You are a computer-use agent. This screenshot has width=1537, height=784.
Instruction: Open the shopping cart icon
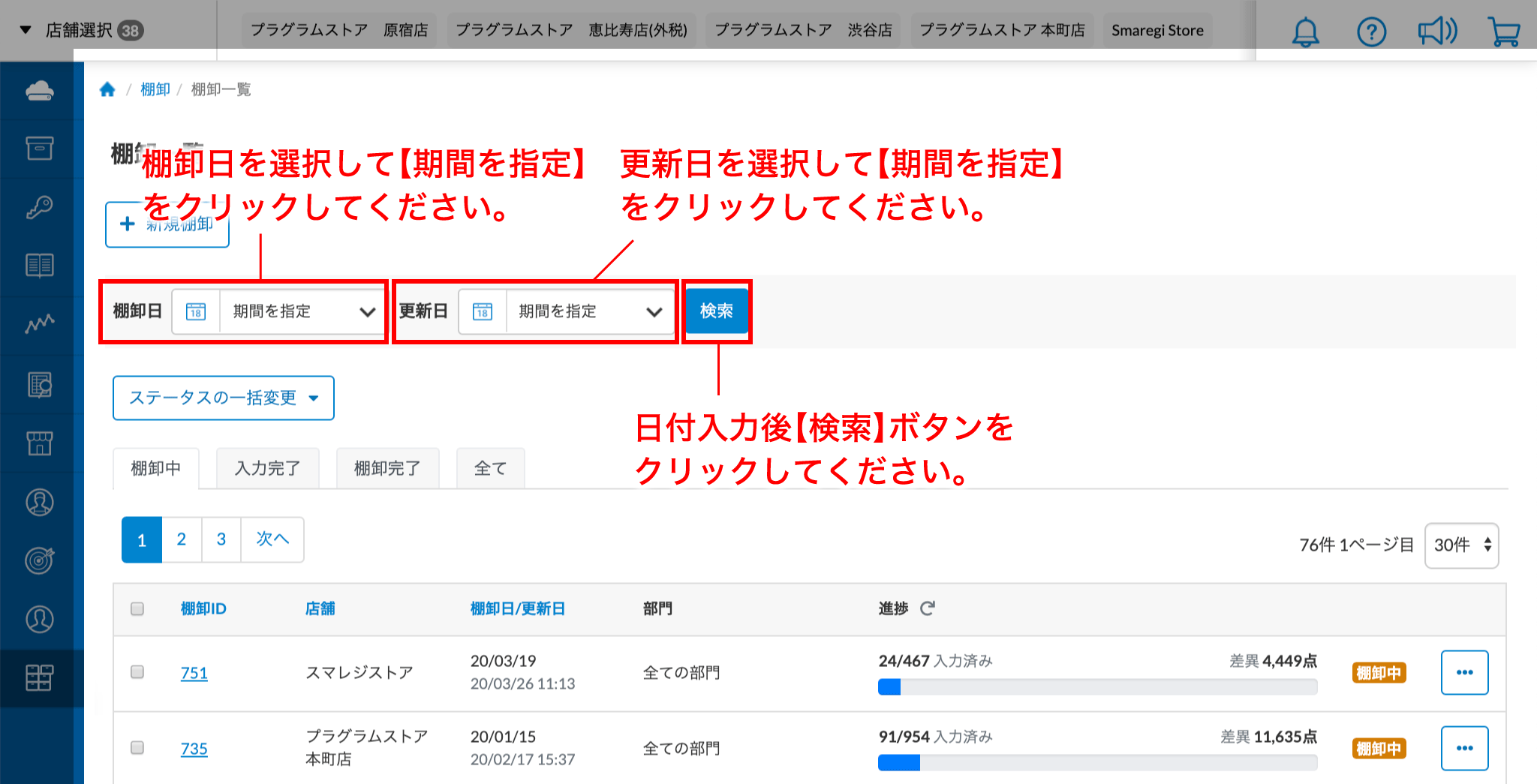point(1503,32)
